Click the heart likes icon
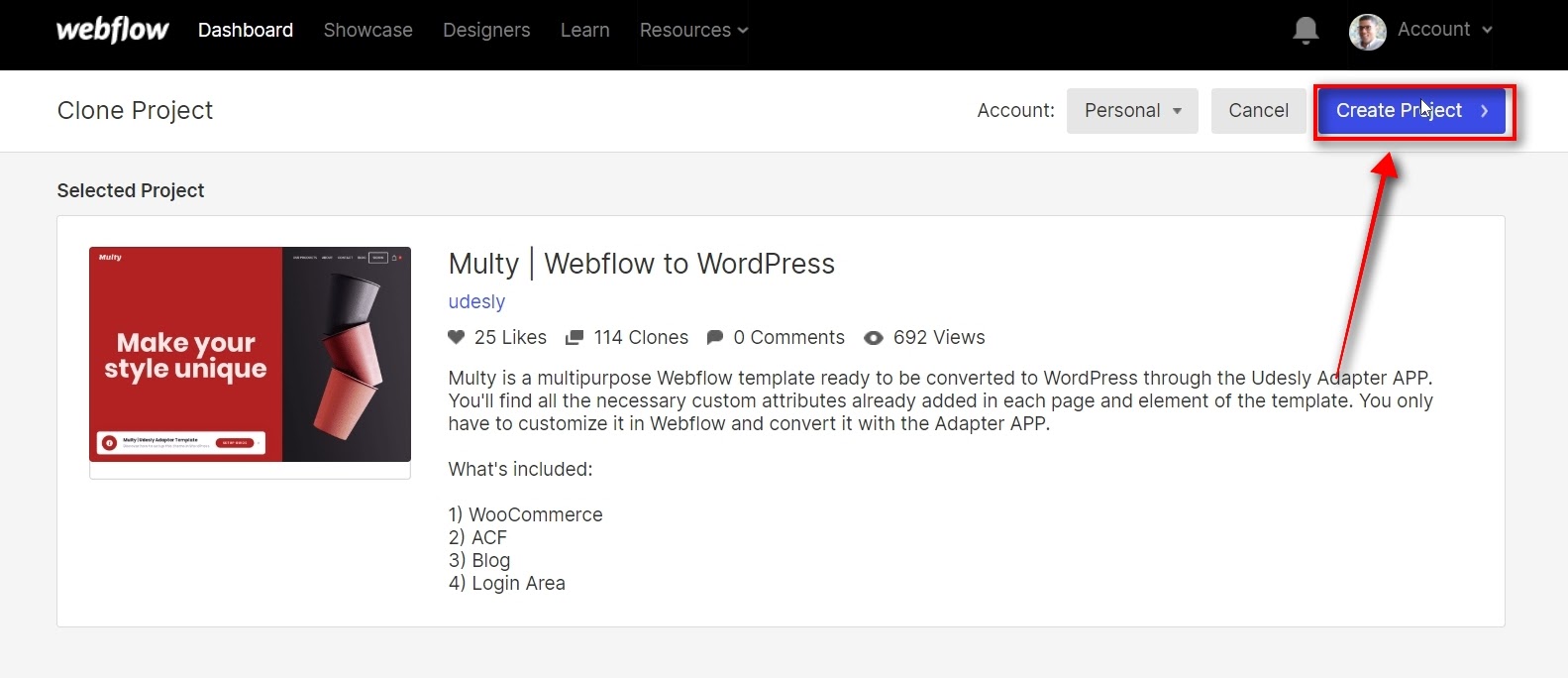Viewport: 1568px width, 678px height. point(456,337)
